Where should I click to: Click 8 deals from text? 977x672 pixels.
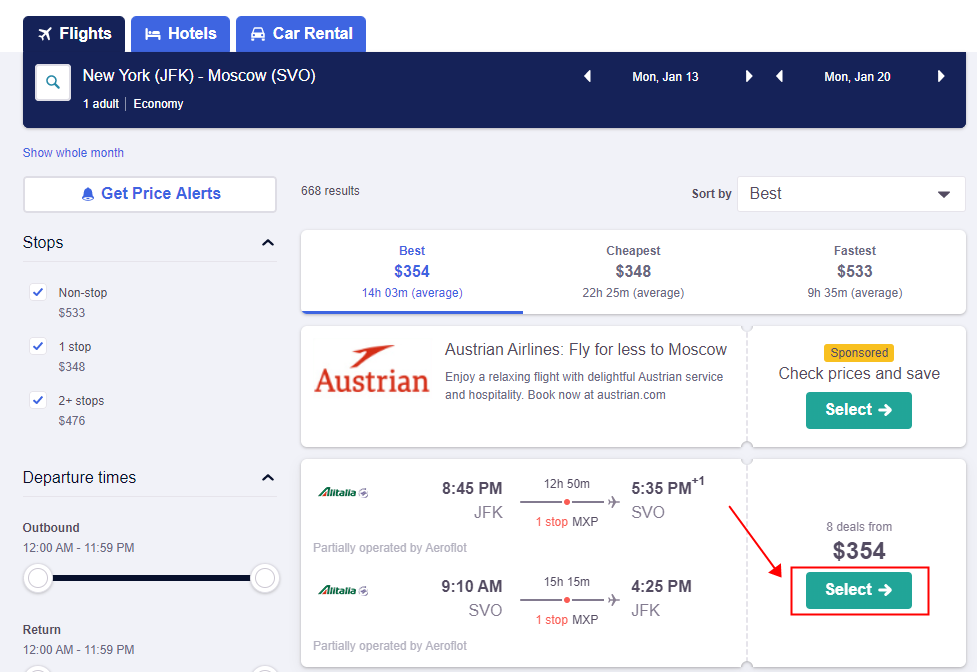click(x=859, y=527)
